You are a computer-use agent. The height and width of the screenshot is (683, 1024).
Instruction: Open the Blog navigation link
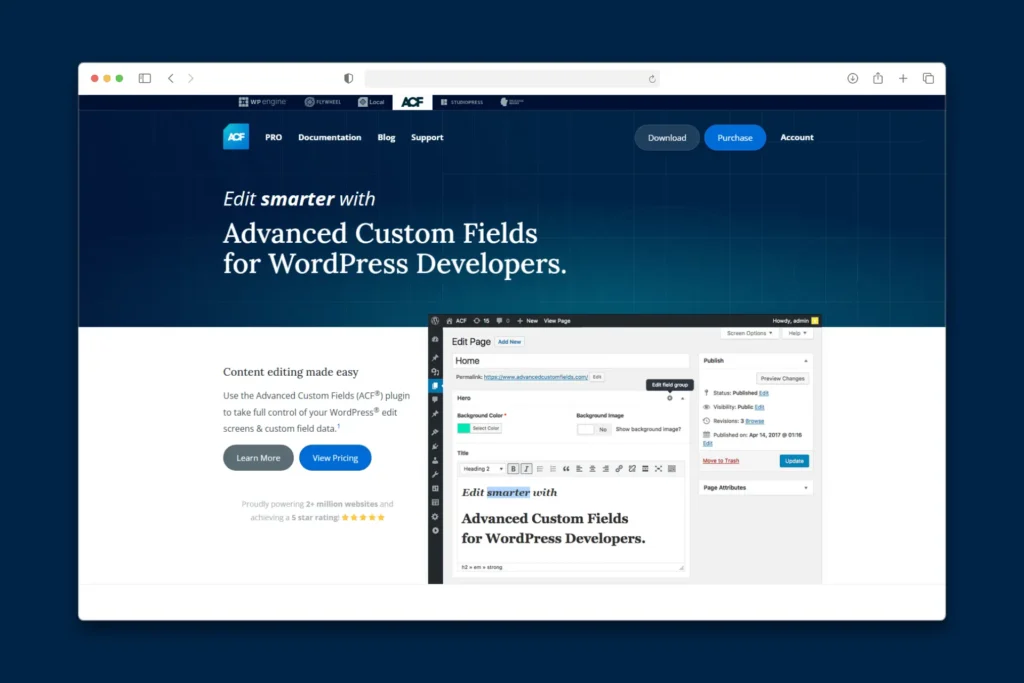tap(386, 137)
